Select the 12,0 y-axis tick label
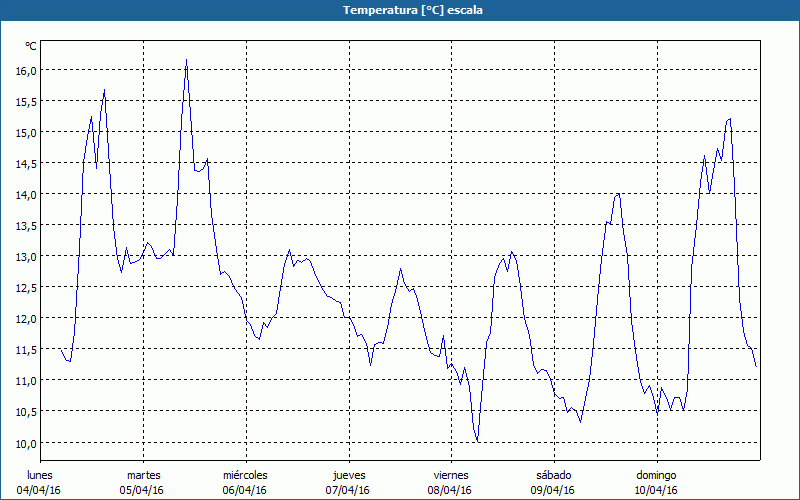The image size is (800, 500). pos(25,319)
